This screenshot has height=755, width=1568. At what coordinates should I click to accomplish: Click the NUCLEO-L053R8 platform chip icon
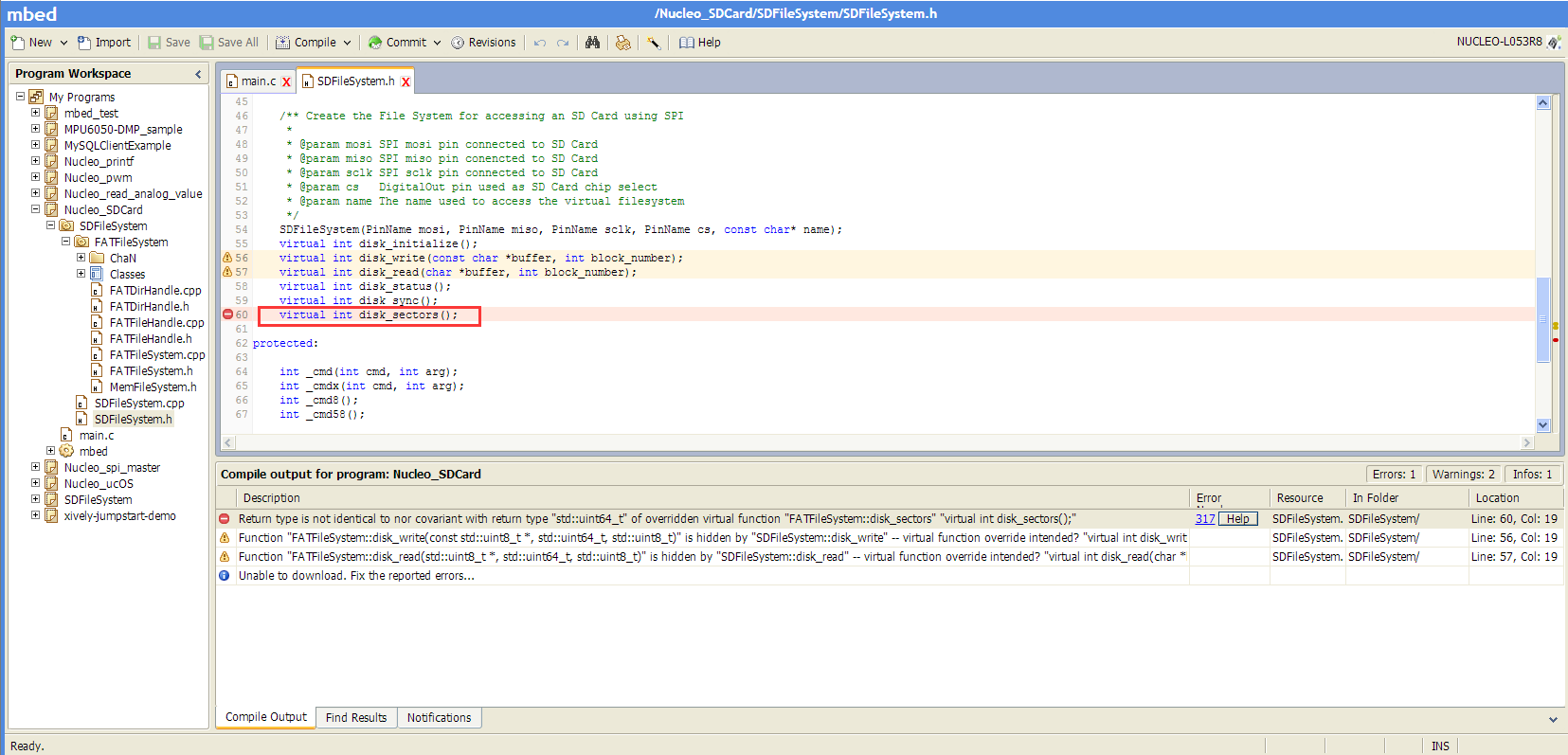(1554, 43)
